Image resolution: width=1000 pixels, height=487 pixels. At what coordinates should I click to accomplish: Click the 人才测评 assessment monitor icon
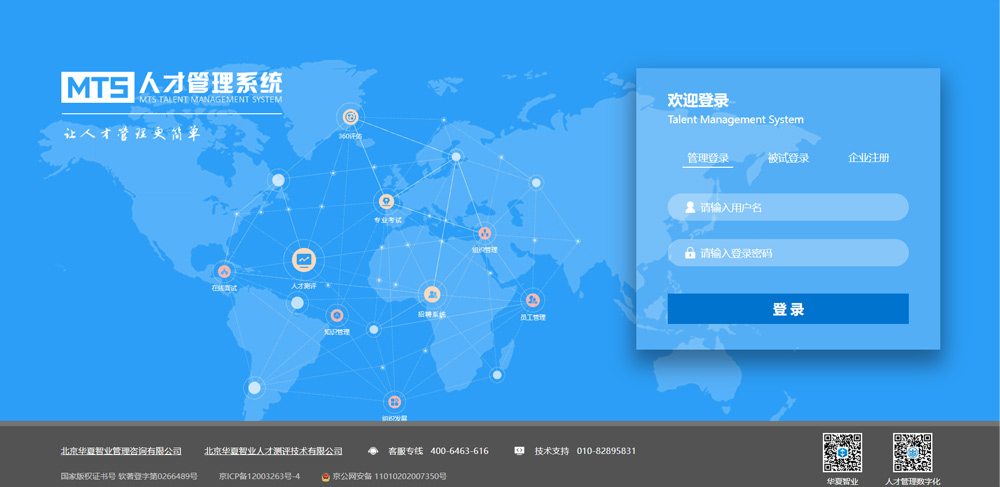pyautogui.click(x=304, y=259)
